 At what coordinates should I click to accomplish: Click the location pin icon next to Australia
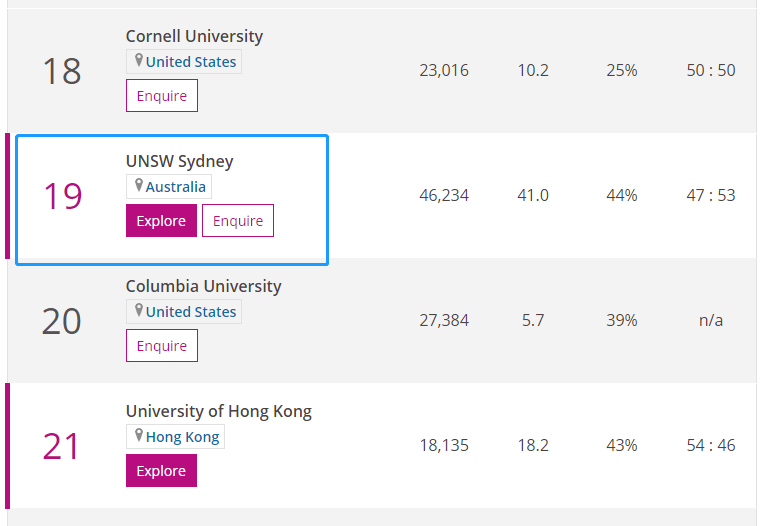[x=139, y=186]
